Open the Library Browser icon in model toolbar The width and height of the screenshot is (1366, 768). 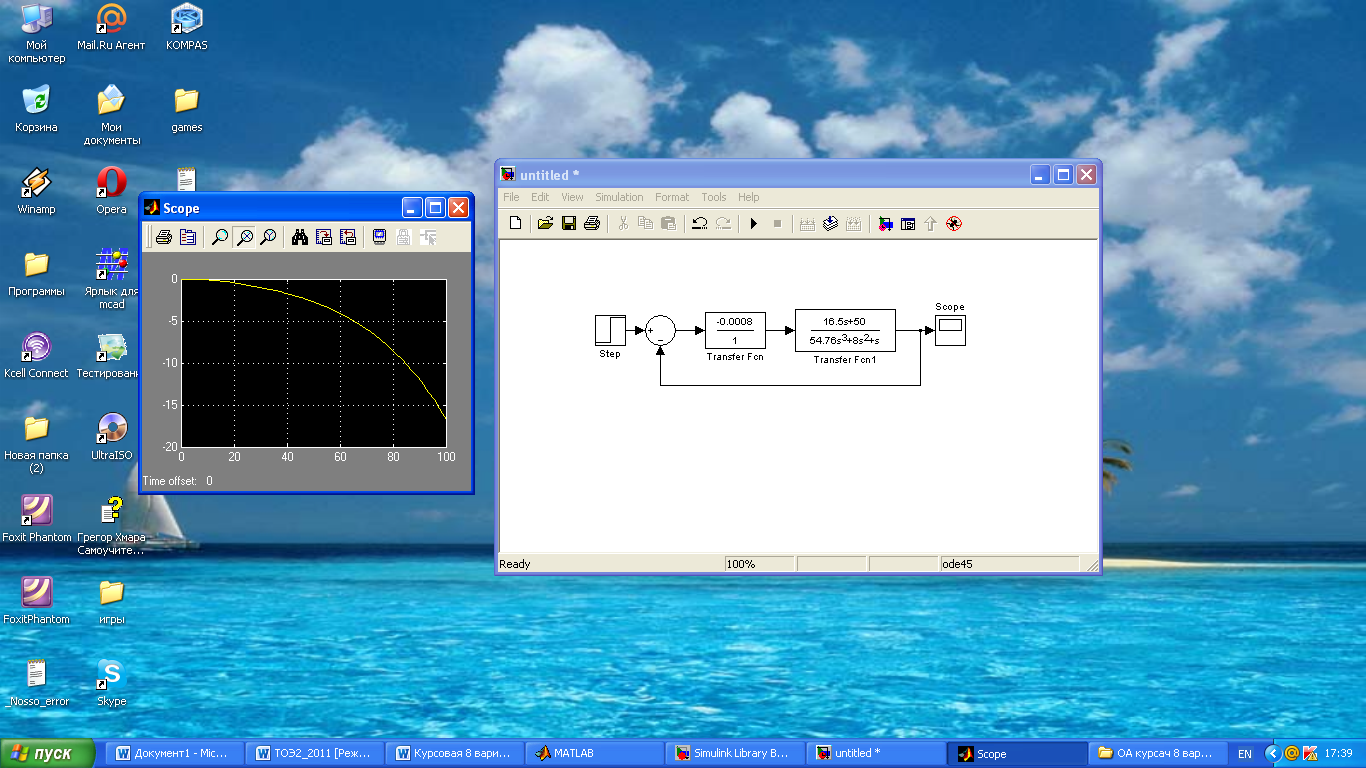pos(885,224)
